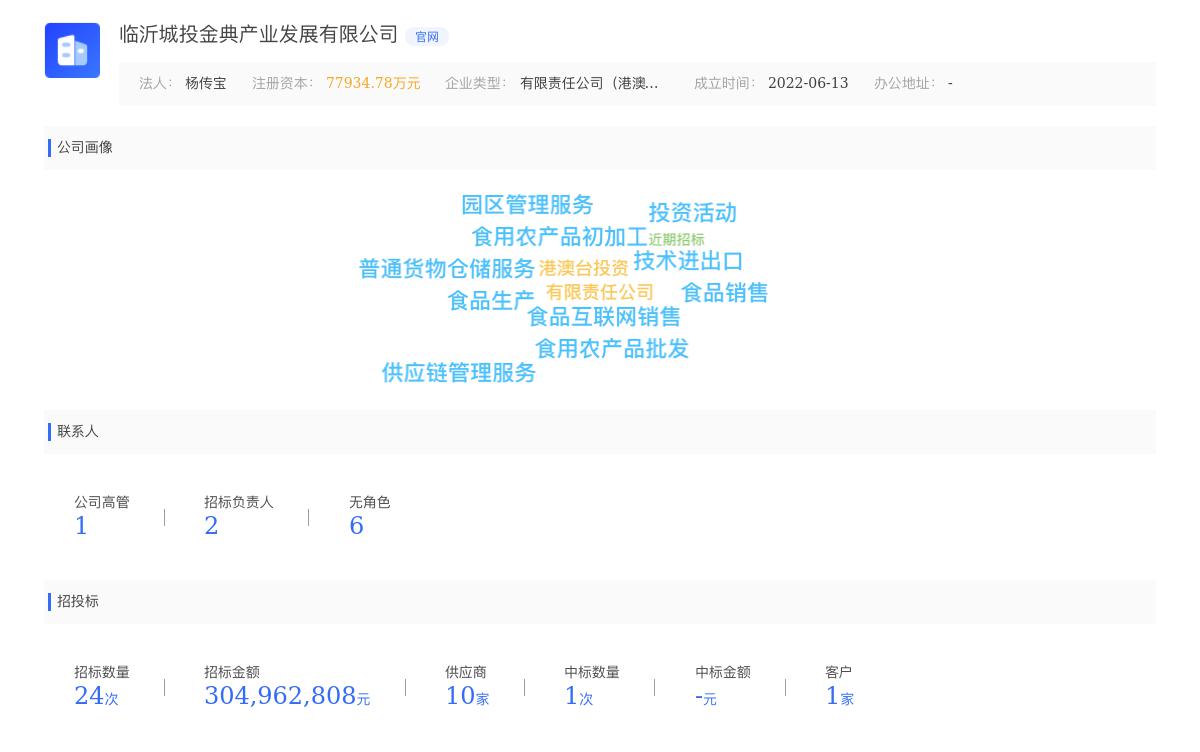1200x752 pixels.
Task: Open the 公司高管 count of 1
Action: point(81,526)
